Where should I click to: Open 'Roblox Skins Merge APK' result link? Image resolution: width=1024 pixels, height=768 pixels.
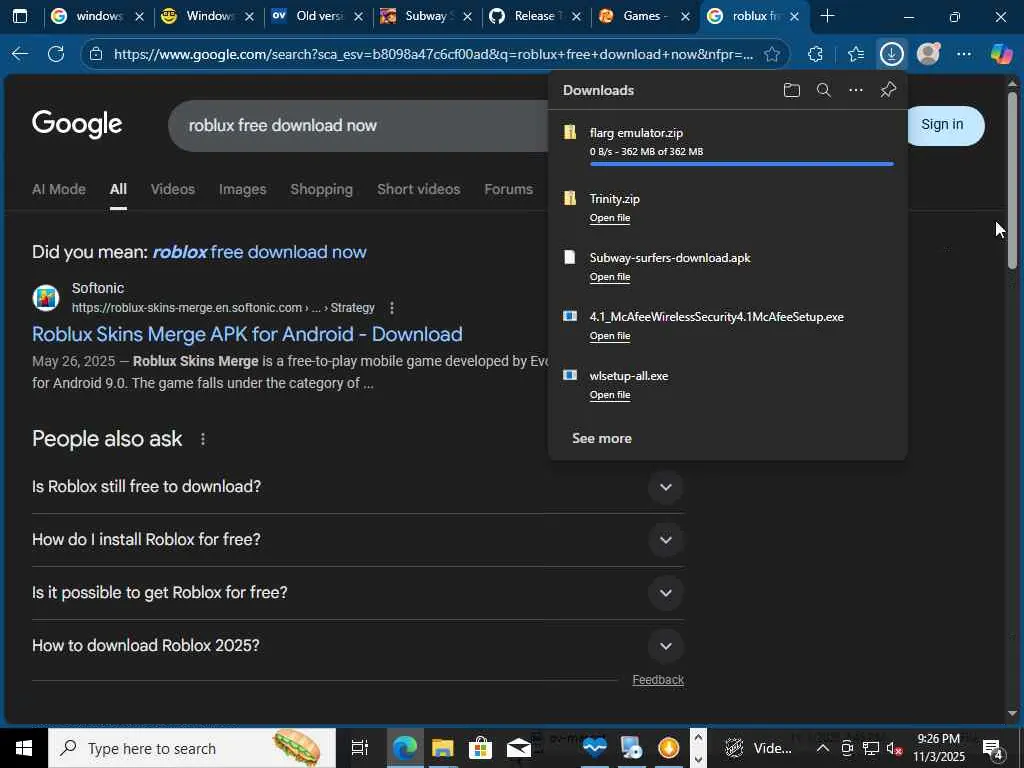point(247,334)
